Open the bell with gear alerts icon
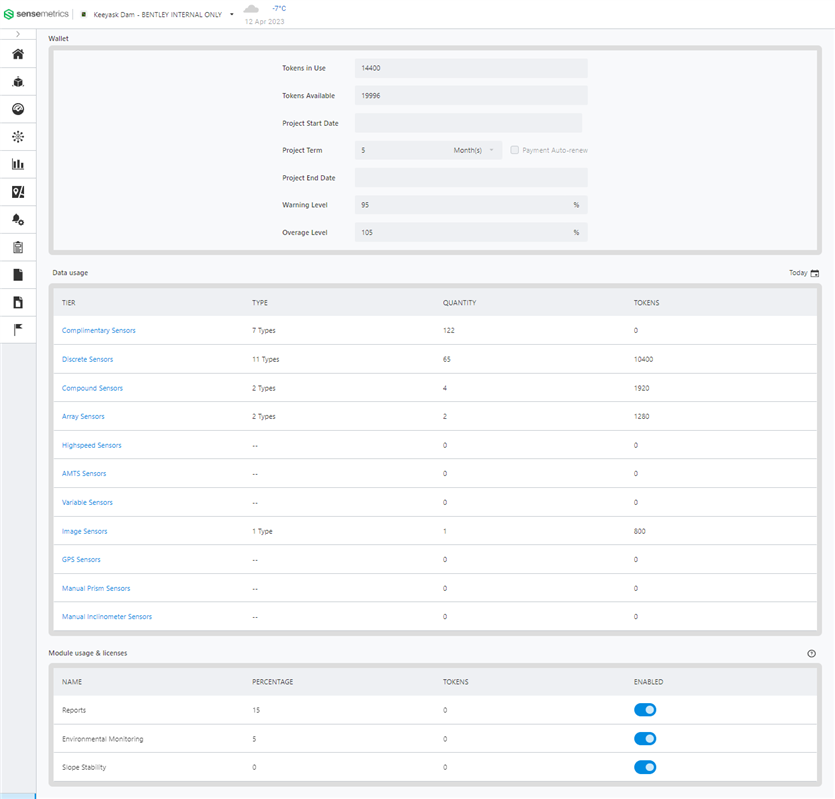Screen dimensions: 835x799 [18, 219]
